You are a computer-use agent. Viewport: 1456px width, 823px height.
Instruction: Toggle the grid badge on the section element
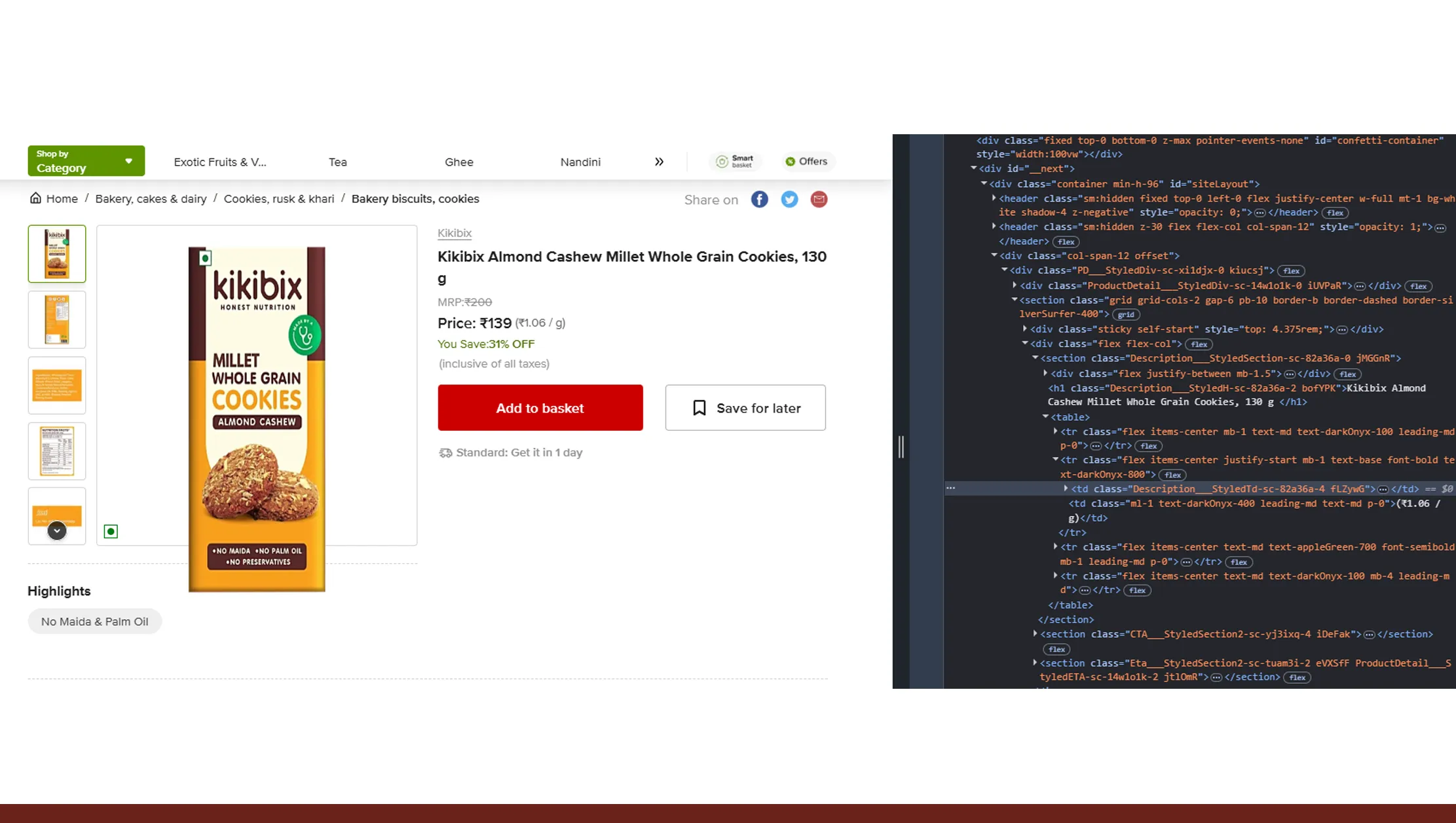coord(1127,315)
